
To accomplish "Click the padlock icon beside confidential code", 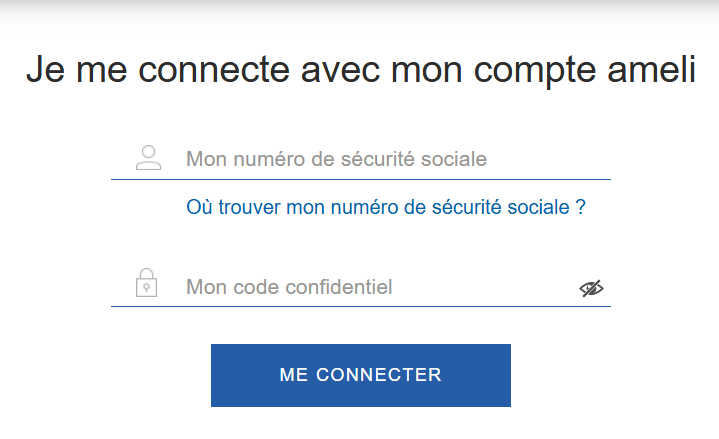I will tap(146, 283).
